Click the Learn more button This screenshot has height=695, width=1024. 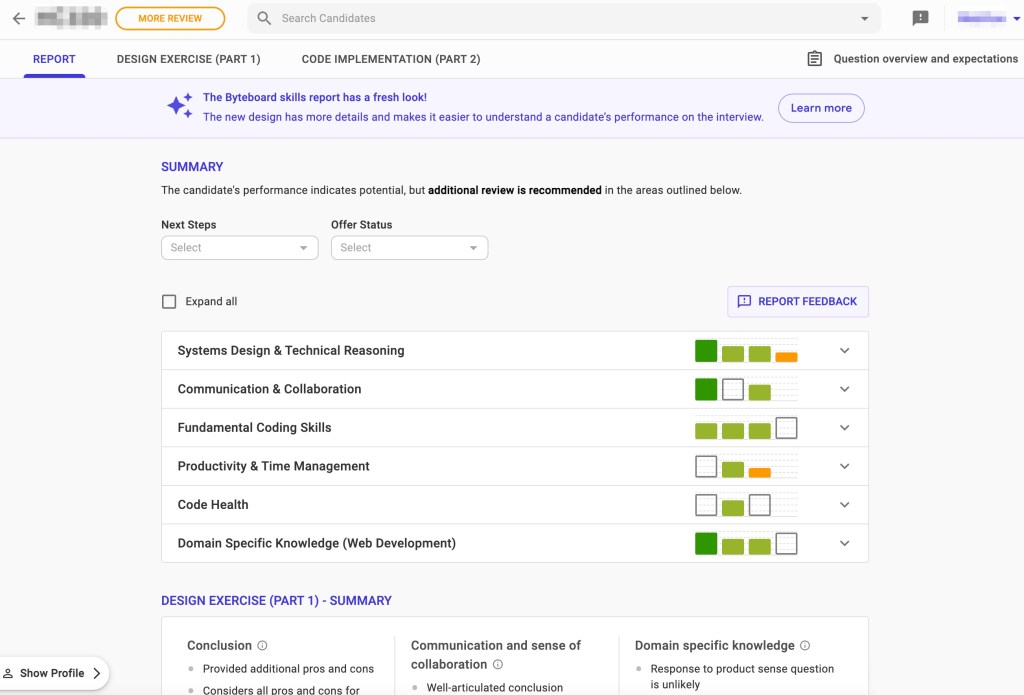pyautogui.click(x=820, y=108)
